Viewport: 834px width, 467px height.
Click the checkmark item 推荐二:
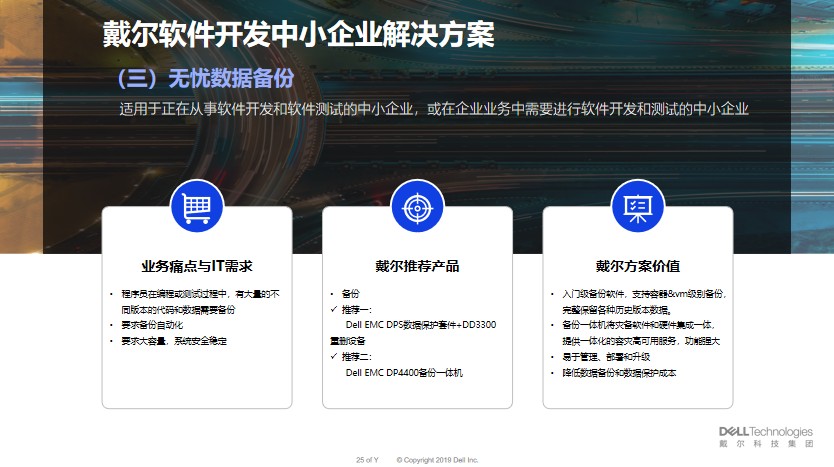[357, 356]
